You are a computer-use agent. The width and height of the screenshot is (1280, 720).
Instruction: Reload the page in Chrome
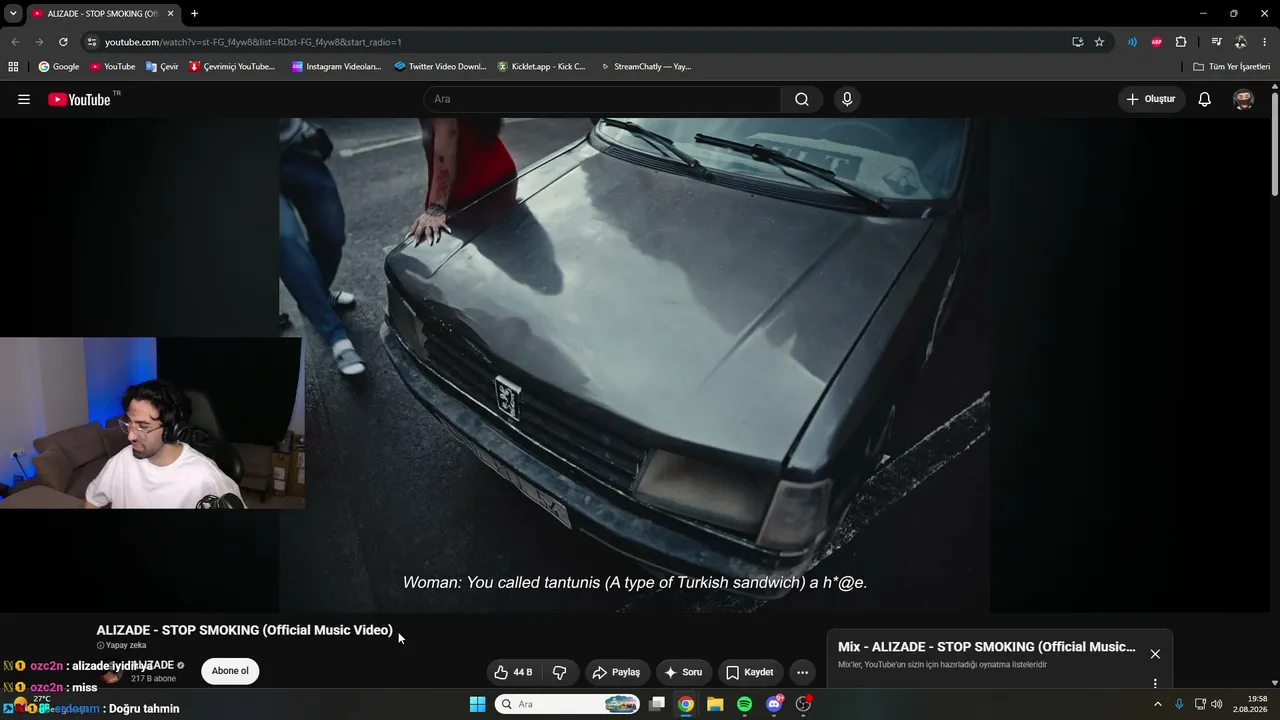(63, 42)
